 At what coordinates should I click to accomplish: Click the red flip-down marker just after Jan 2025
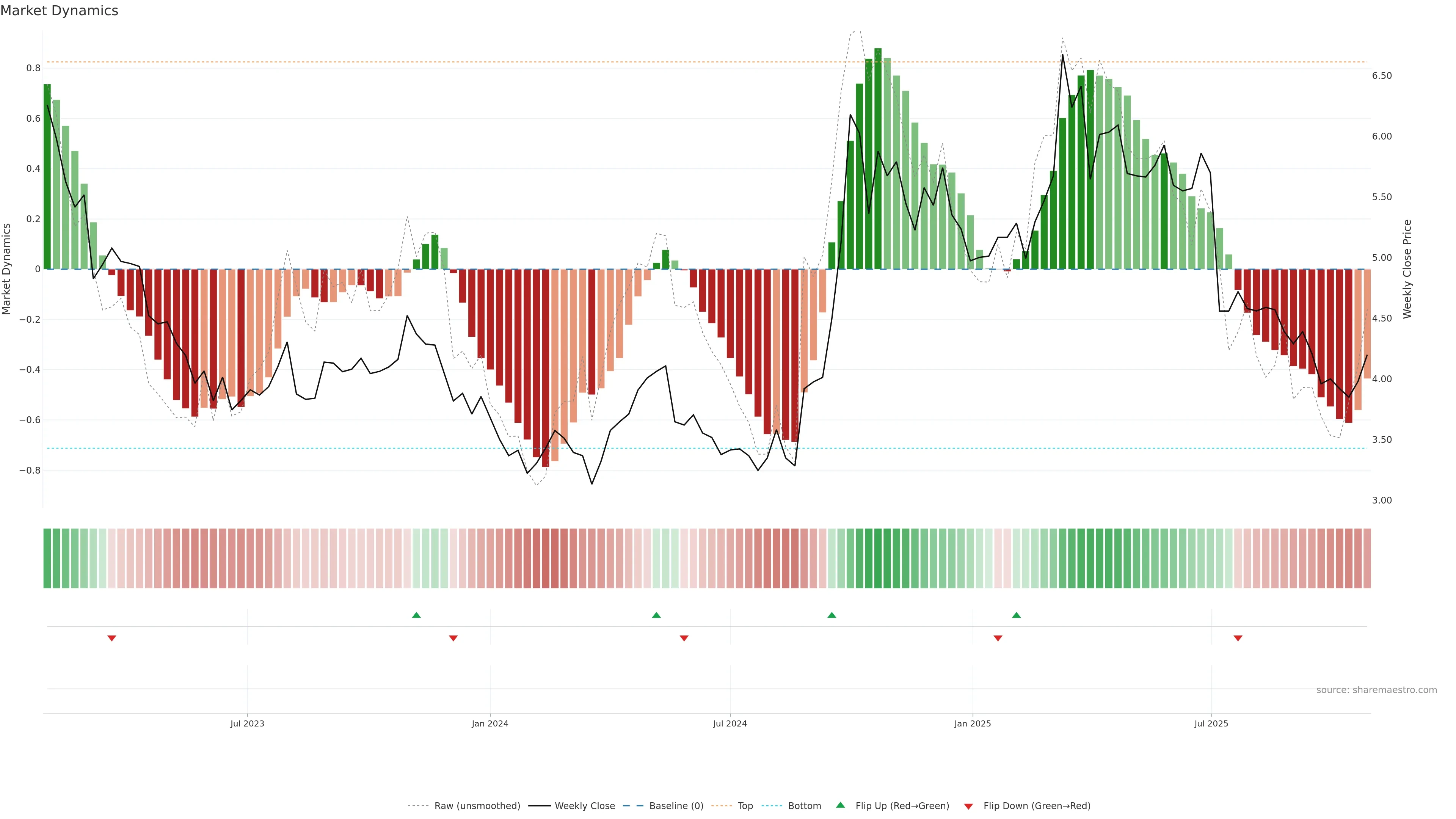click(x=998, y=638)
